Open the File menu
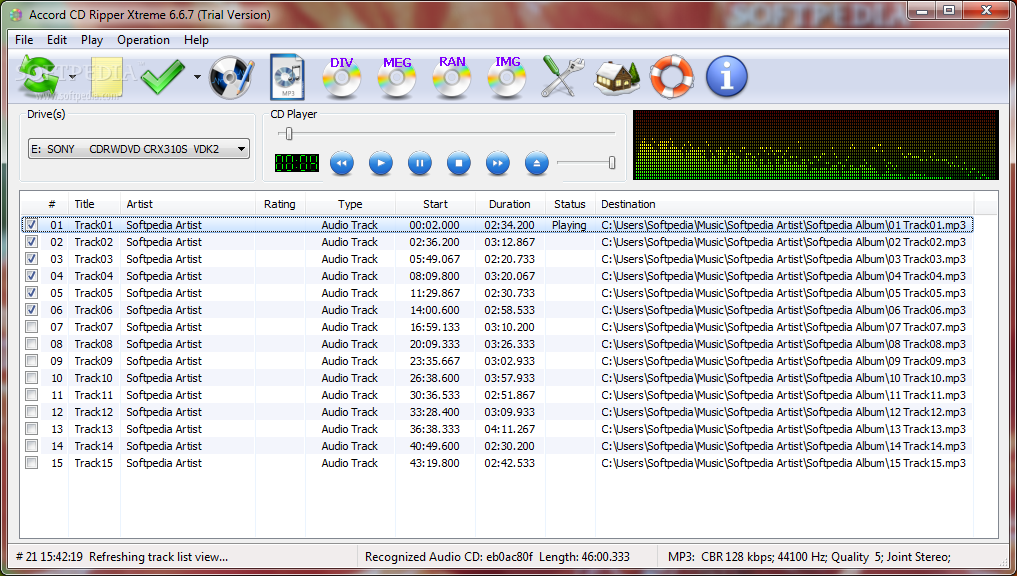 [24, 40]
